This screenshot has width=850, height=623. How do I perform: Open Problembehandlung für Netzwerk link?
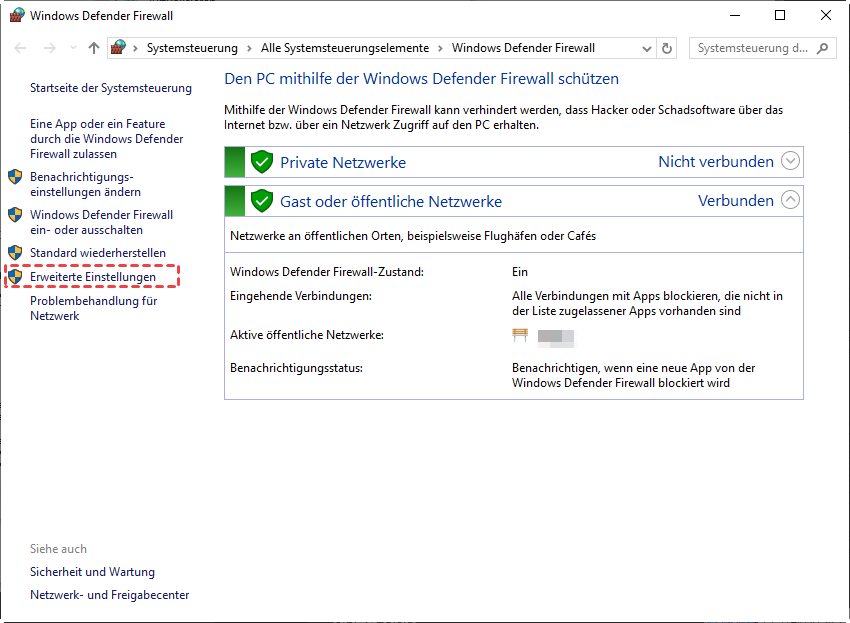pos(93,308)
